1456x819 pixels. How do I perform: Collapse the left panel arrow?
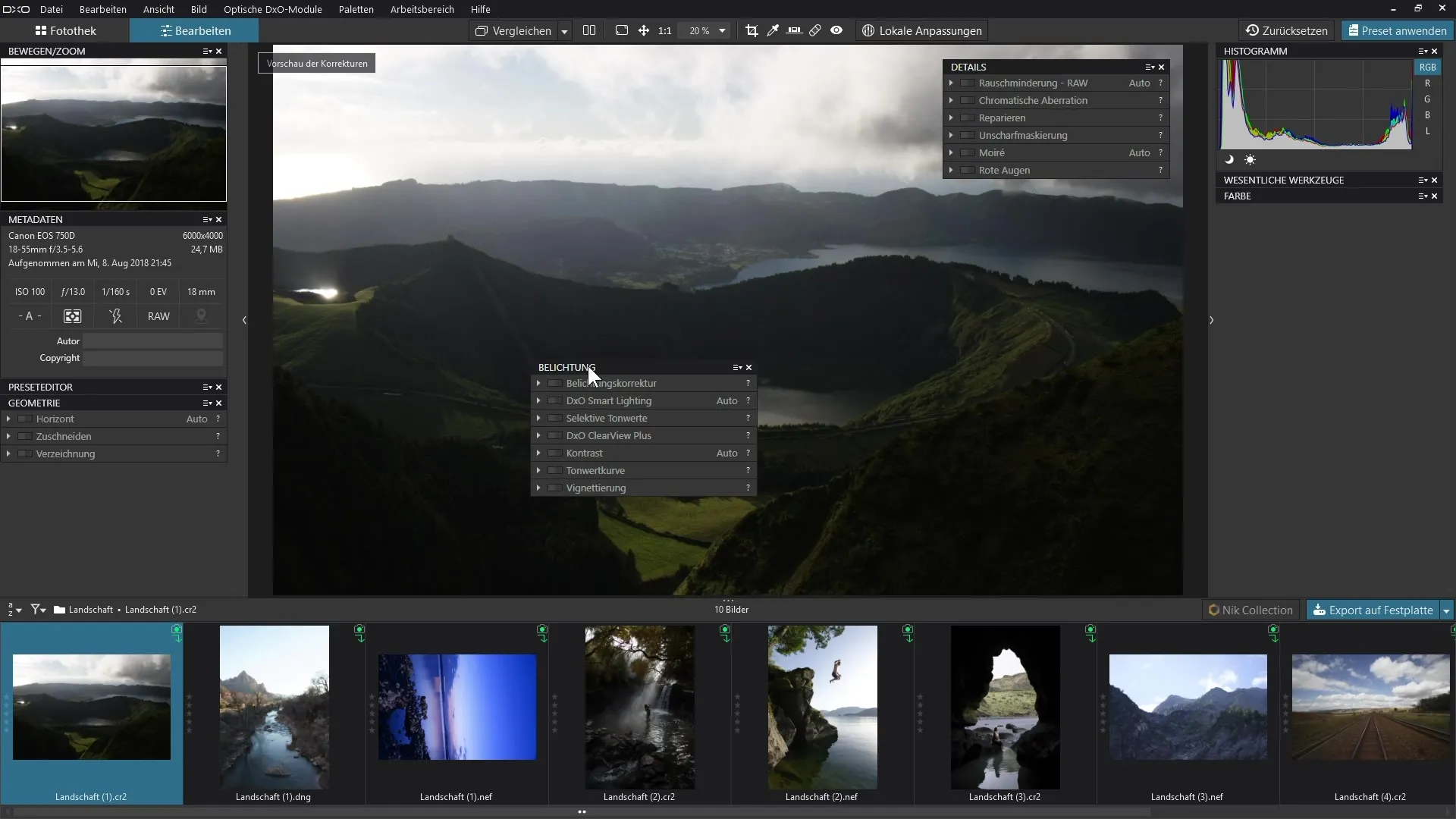pyautogui.click(x=244, y=320)
